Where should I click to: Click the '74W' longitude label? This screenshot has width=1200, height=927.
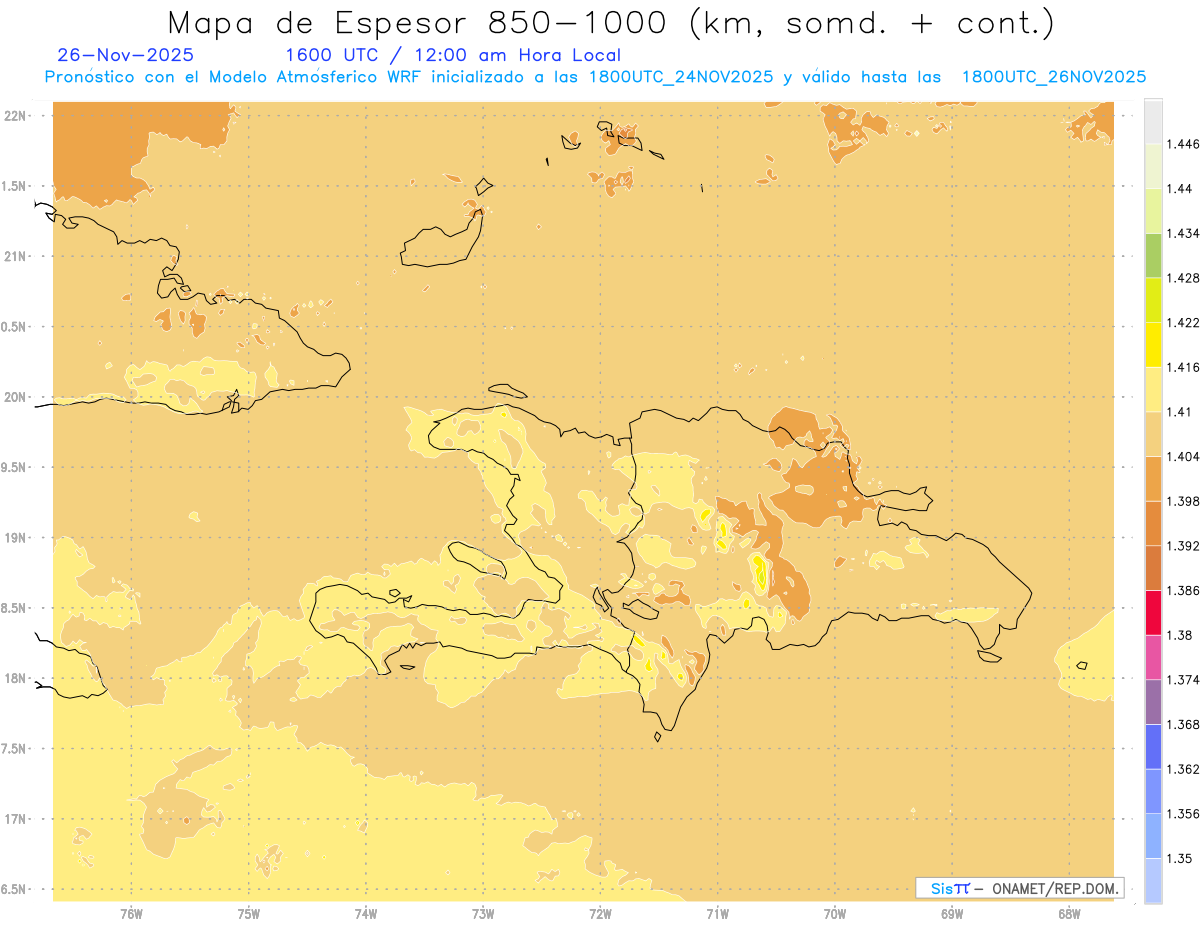click(366, 914)
